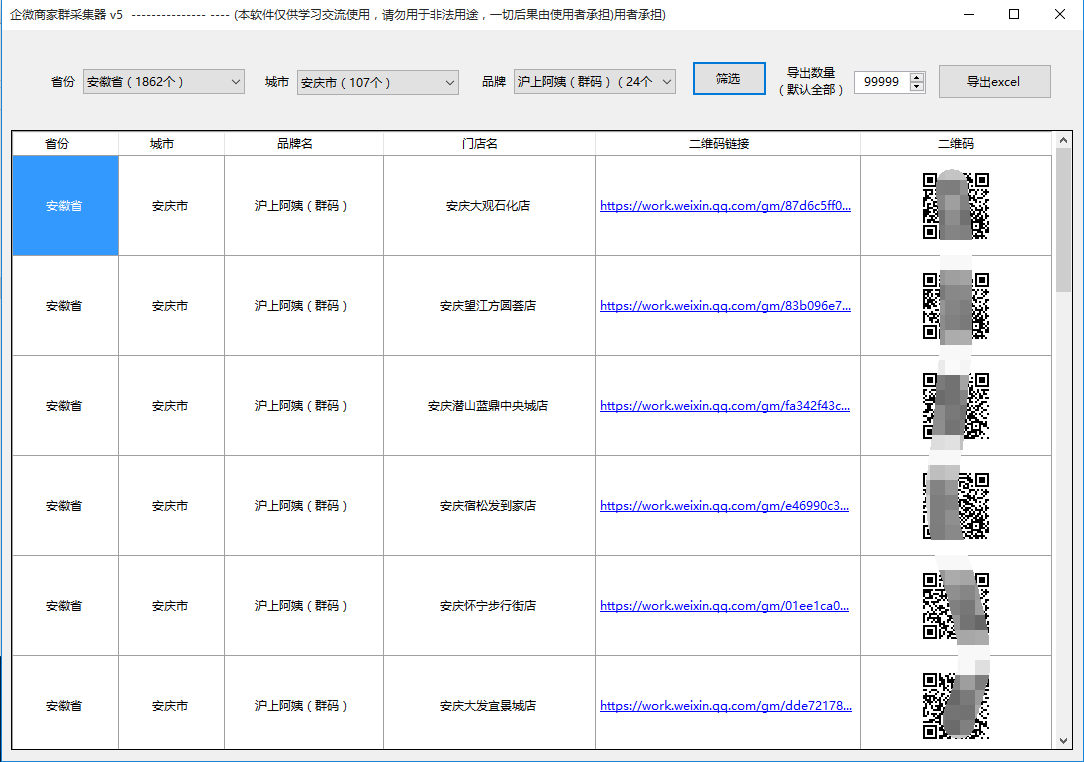This screenshot has width=1084, height=762.
Task: Open the QR link for 安庆大观石化店
Action: coord(727,206)
